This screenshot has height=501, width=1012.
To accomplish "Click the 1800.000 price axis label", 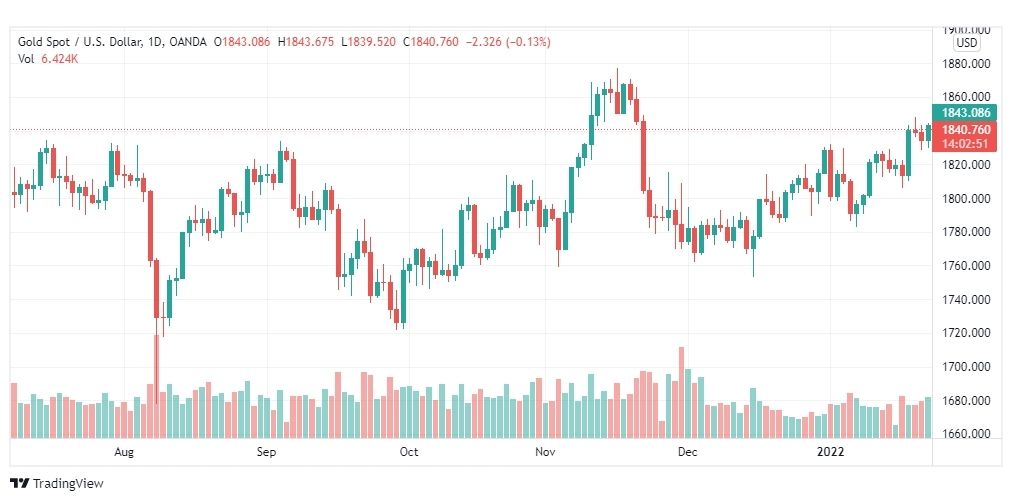I will coord(966,198).
